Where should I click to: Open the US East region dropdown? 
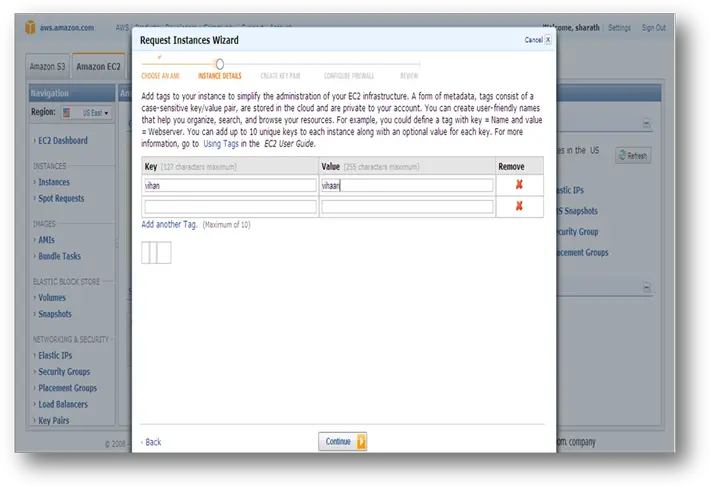(86, 113)
